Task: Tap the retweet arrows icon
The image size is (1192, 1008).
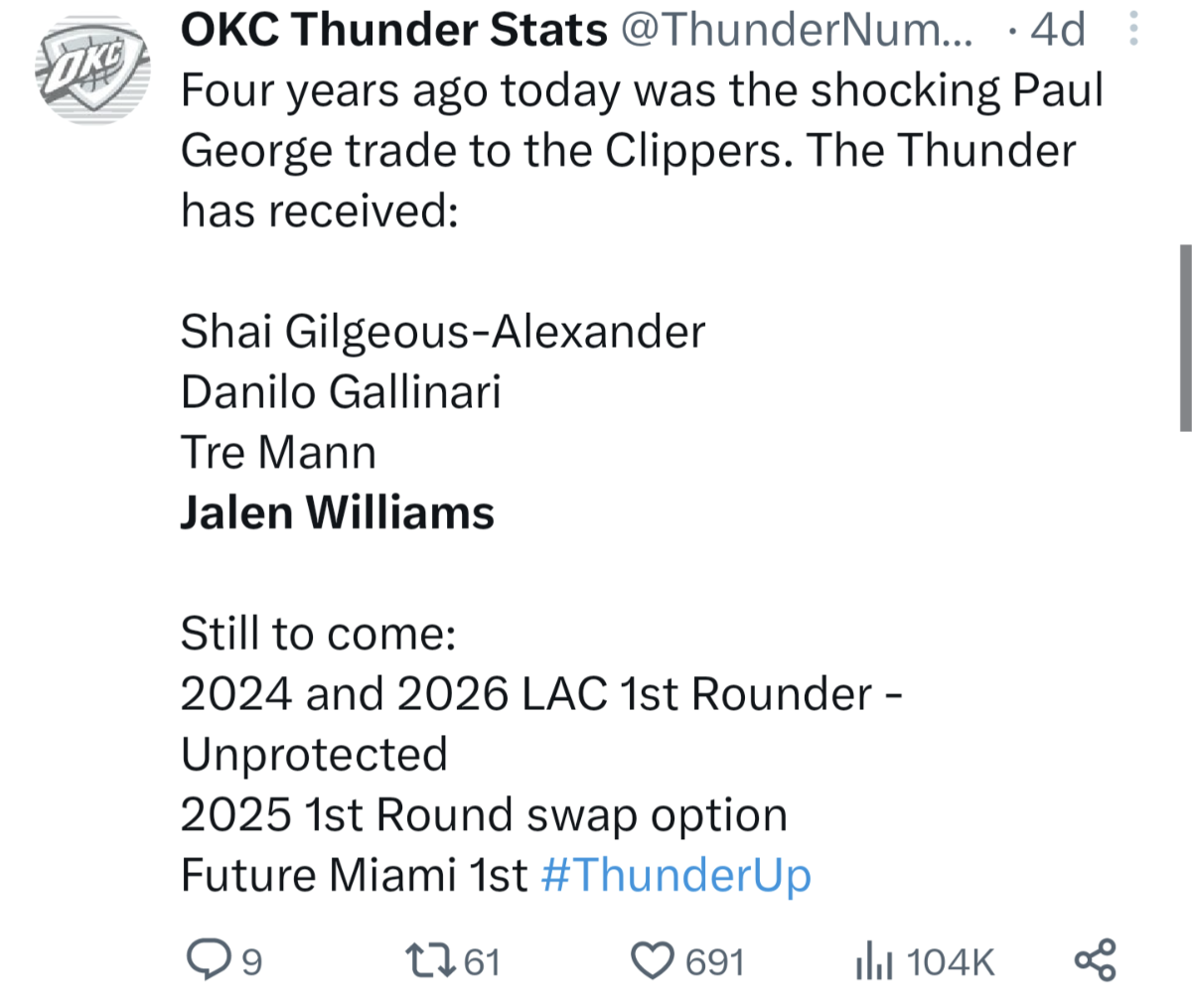Action: (x=431, y=960)
